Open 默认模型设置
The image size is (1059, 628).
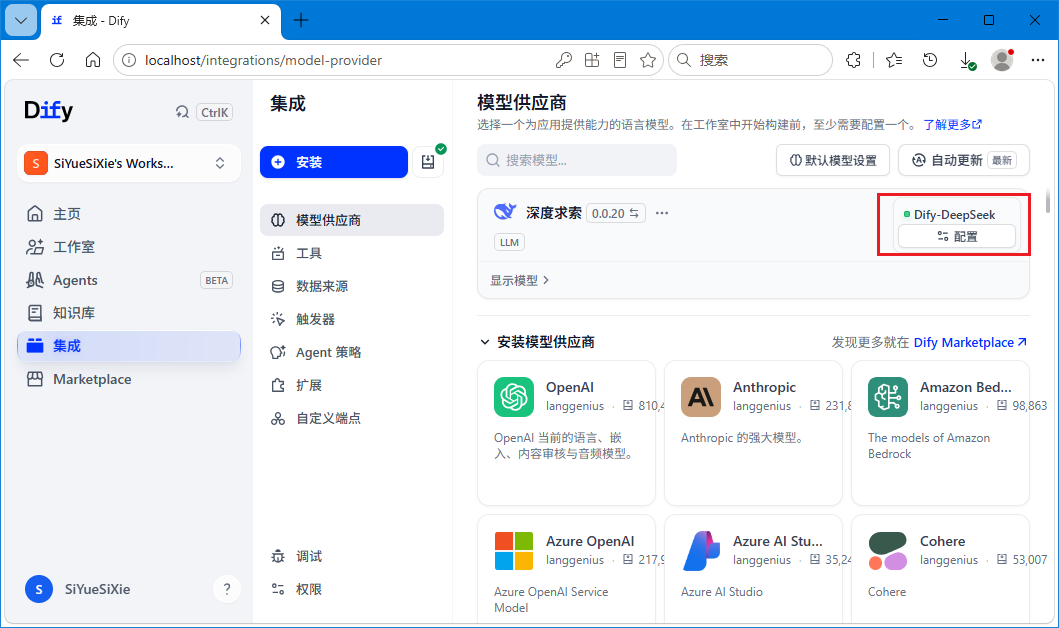(x=833, y=160)
